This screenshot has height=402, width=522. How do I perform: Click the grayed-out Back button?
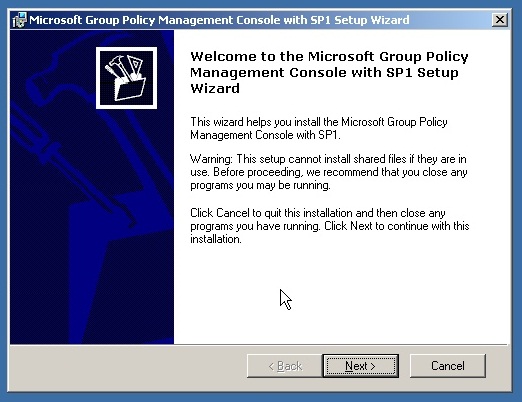click(285, 366)
